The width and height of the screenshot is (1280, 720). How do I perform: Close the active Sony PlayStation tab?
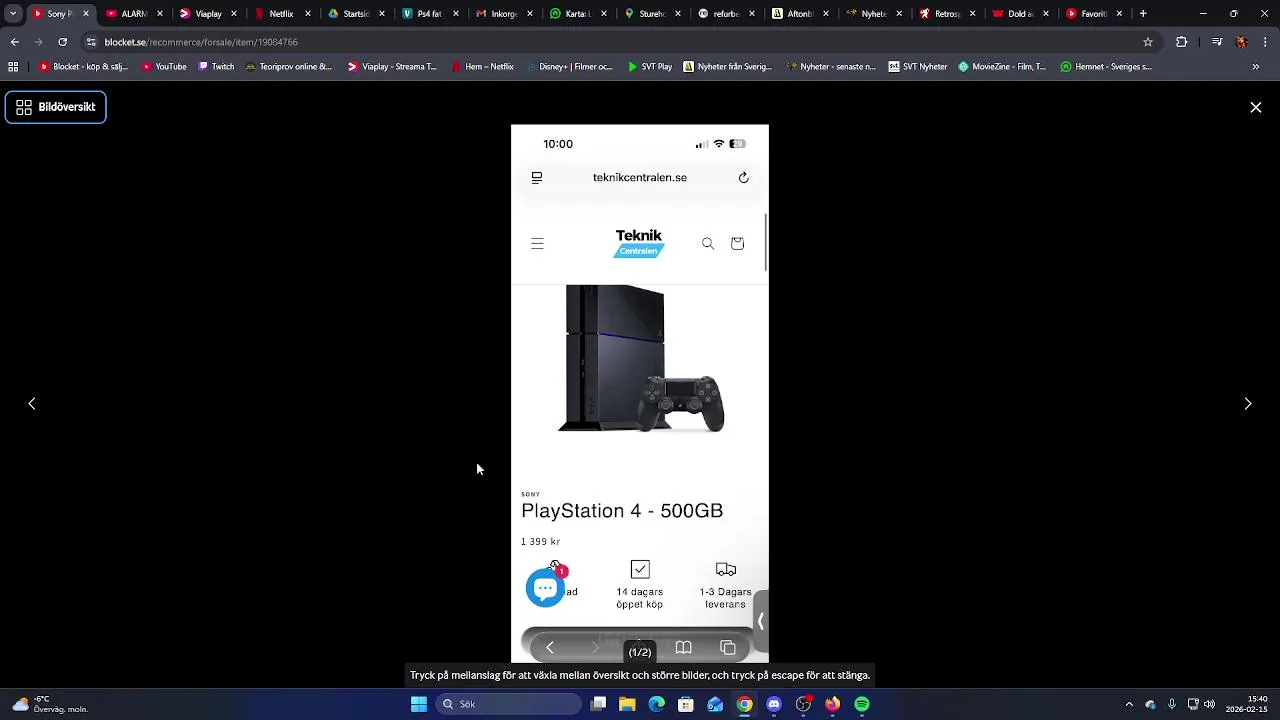(86, 14)
